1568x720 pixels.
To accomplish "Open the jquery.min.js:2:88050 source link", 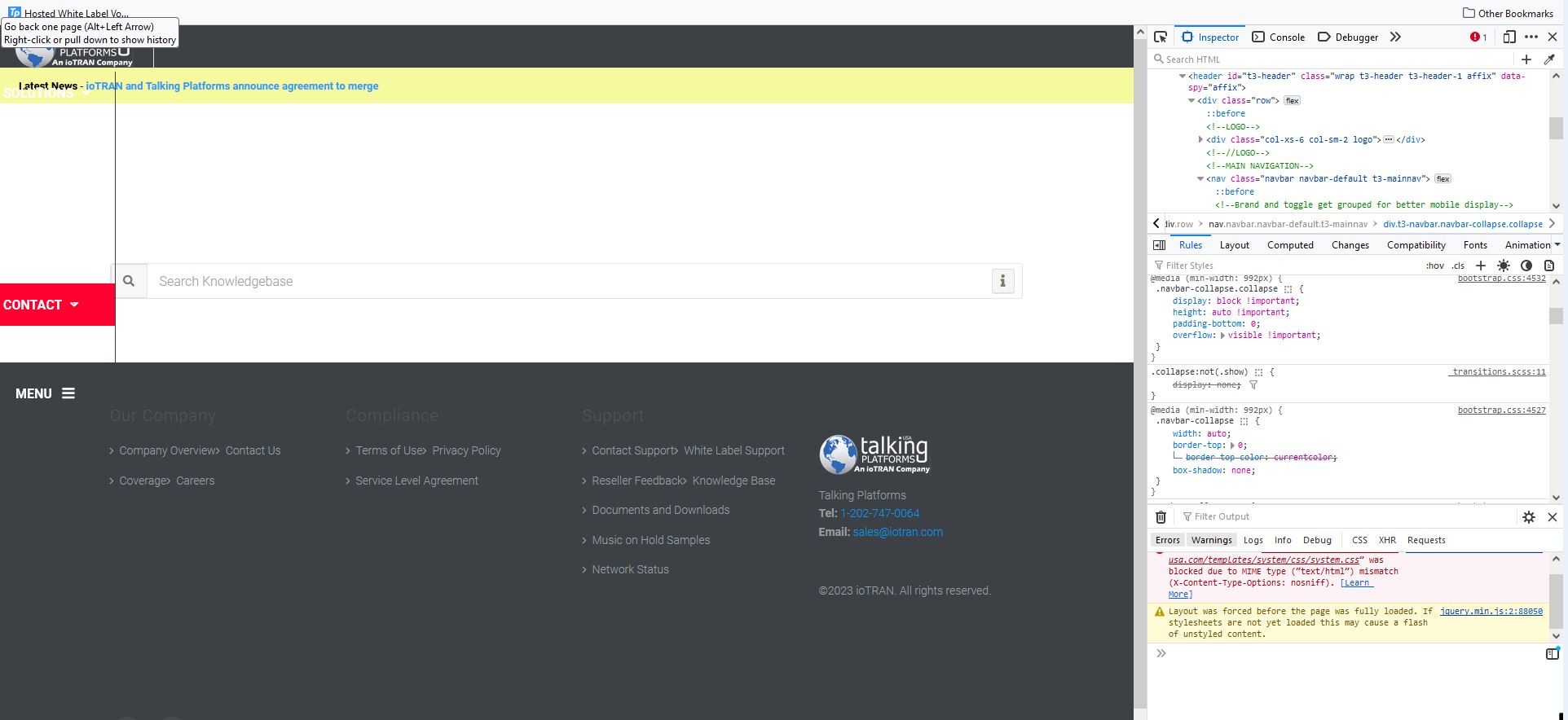I will (1491, 611).
